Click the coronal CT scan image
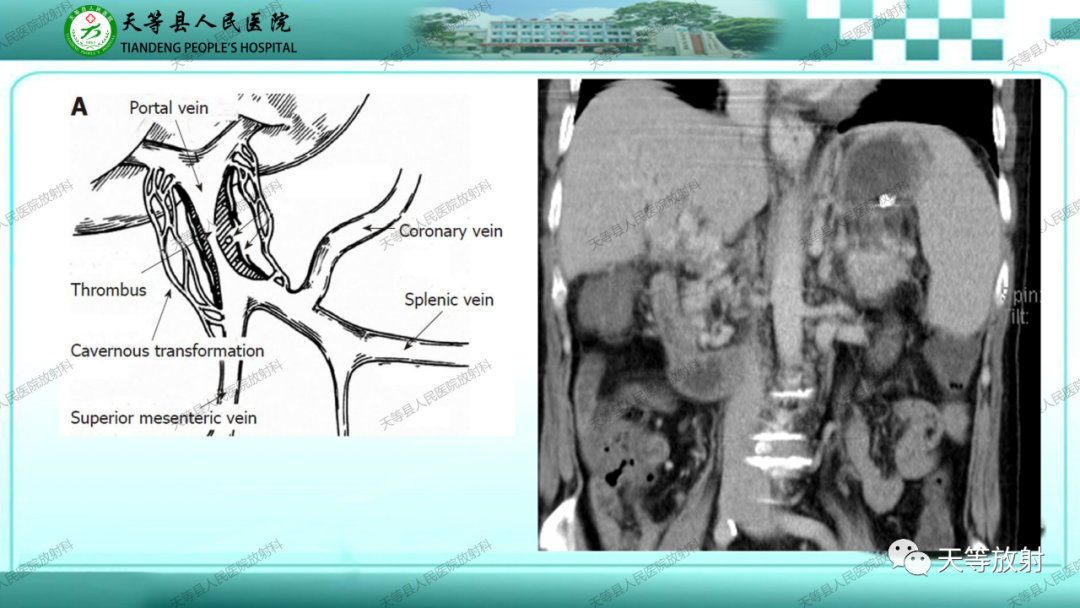1080x608 pixels. (x=789, y=315)
